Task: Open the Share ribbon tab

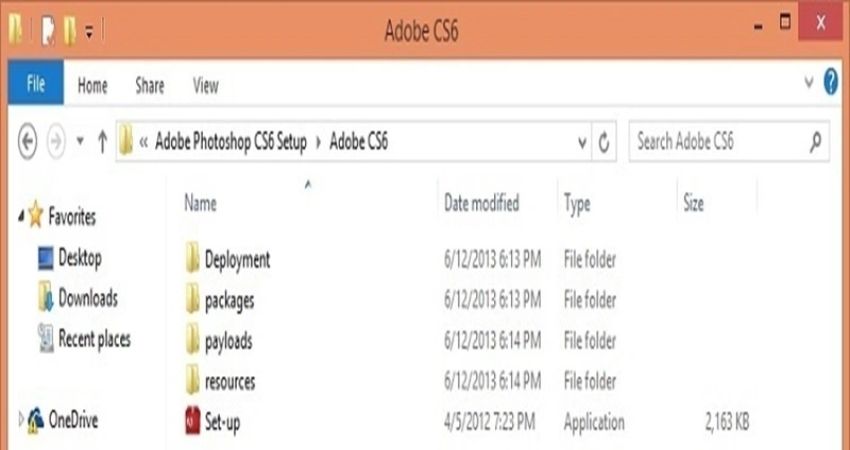Action: pos(150,86)
